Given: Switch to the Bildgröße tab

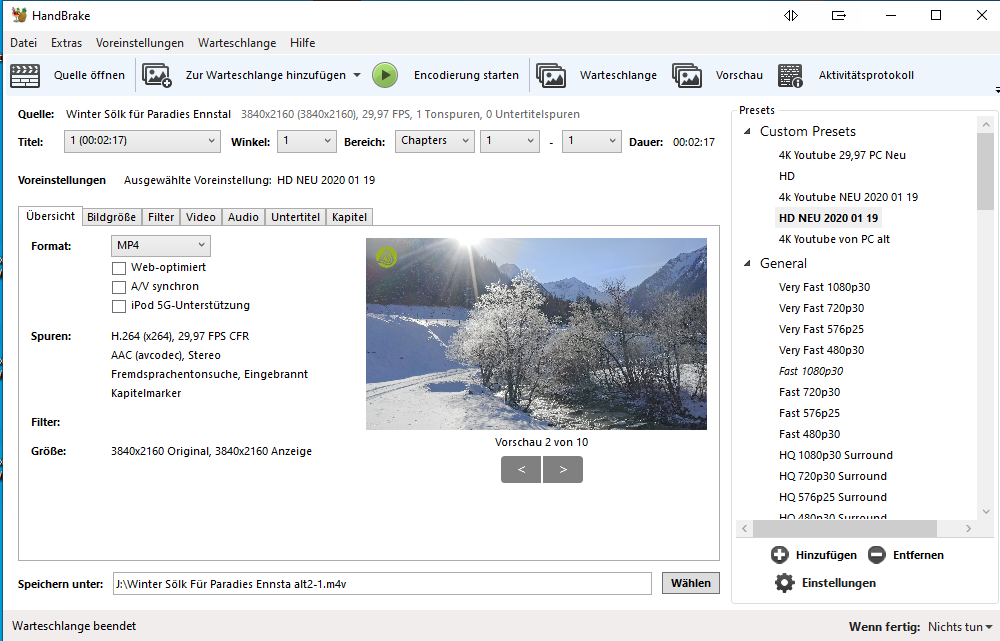Looking at the screenshot, I should [x=112, y=217].
